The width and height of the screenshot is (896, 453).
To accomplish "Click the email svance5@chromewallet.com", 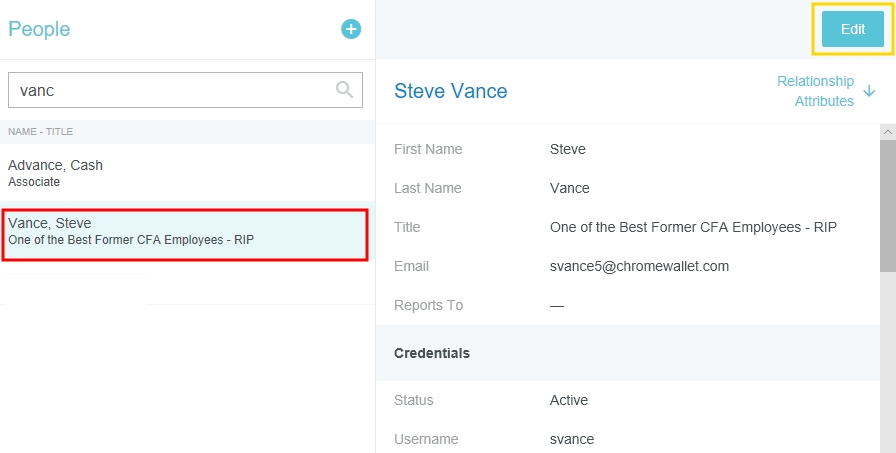I will coord(639,266).
